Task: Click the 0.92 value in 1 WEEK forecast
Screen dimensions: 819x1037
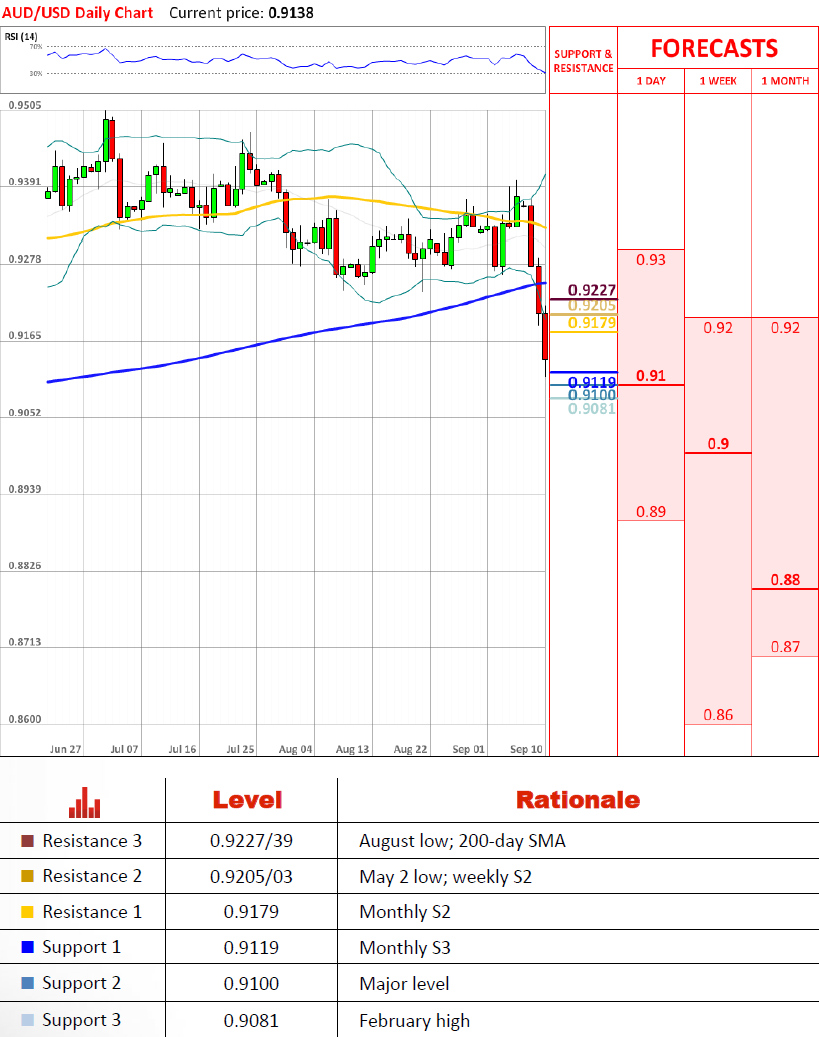Action: tap(718, 328)
